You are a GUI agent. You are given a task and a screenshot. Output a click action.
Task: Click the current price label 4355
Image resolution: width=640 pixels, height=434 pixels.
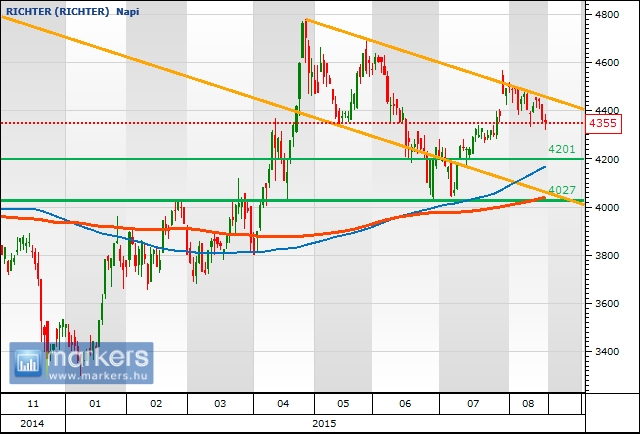603,123
